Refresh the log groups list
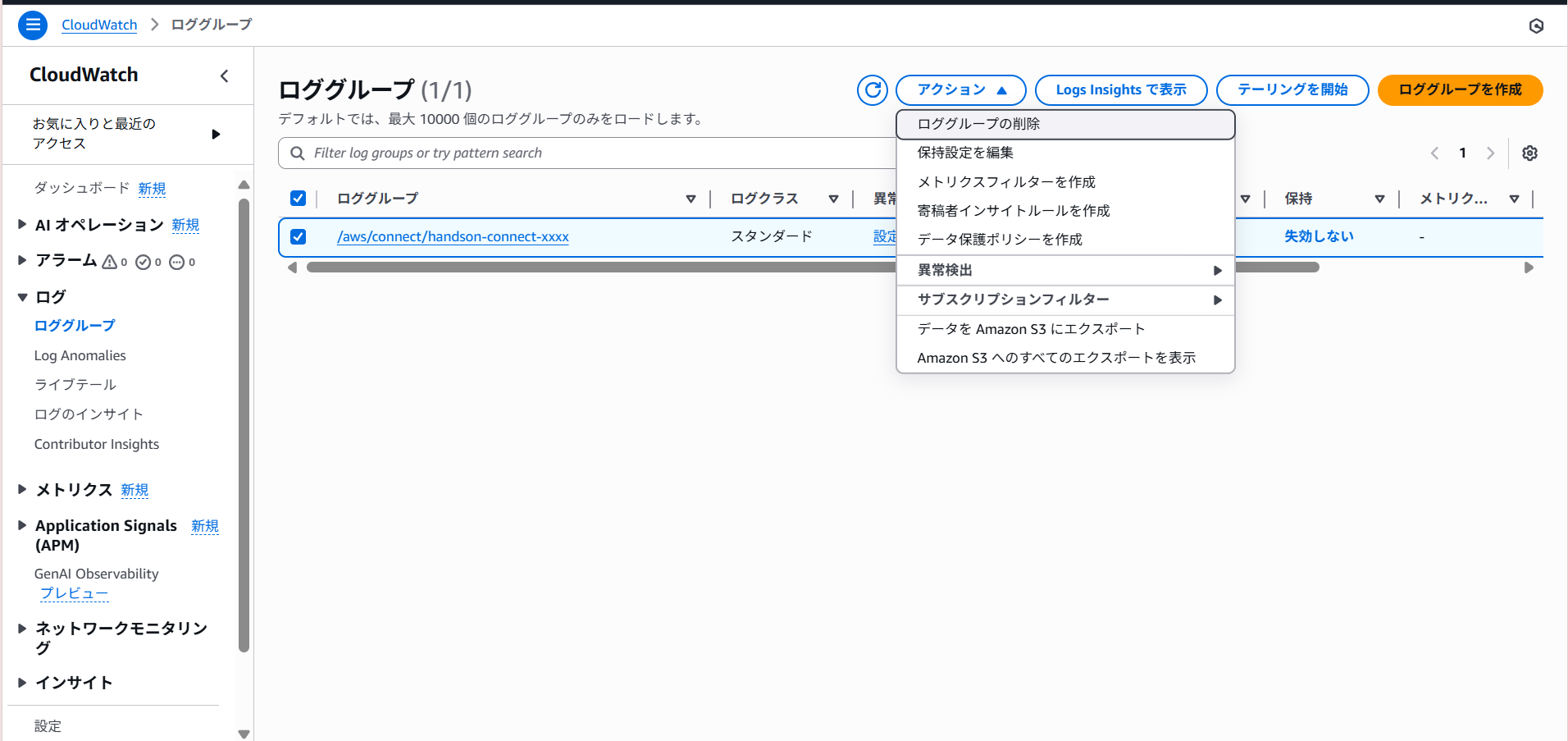Screen dimensions: 1568x741 872,90
